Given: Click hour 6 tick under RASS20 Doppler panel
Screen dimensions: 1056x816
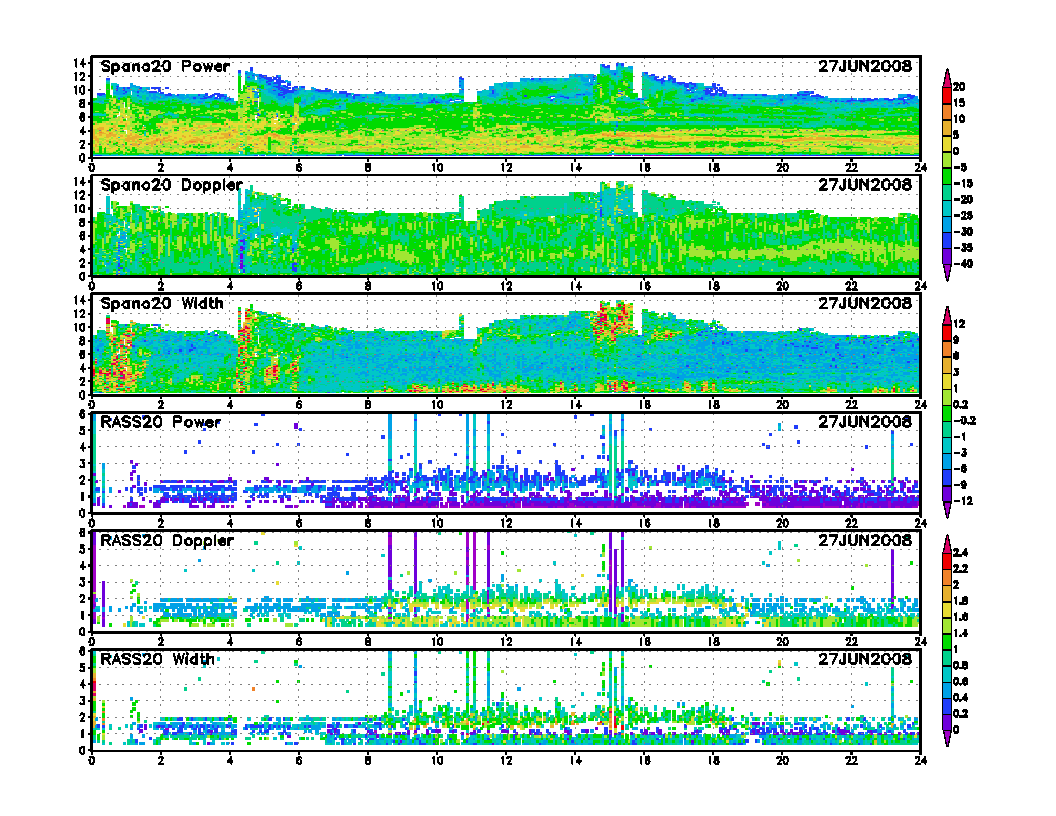Looking at the screenshot, I should (298, 641).
